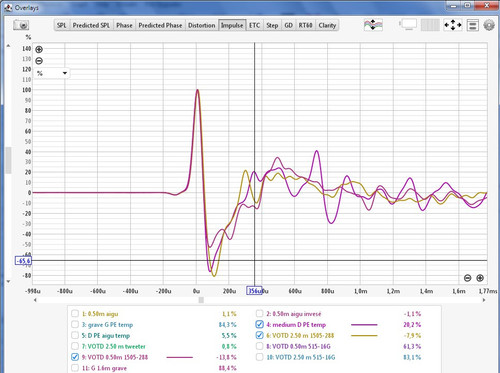Select the Distortion tab

point(202,25)
